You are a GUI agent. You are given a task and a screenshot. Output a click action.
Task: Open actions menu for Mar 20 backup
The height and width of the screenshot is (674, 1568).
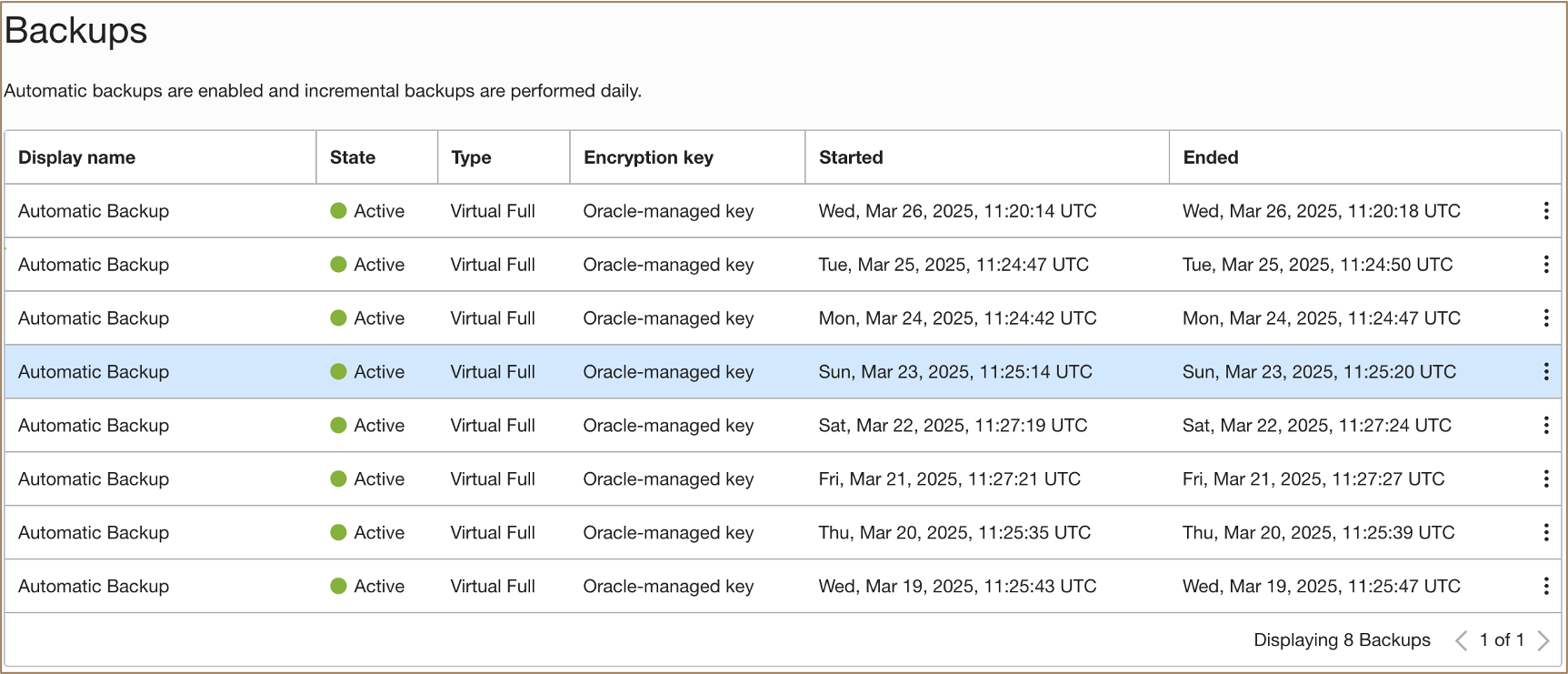[x=1545, y=533]
